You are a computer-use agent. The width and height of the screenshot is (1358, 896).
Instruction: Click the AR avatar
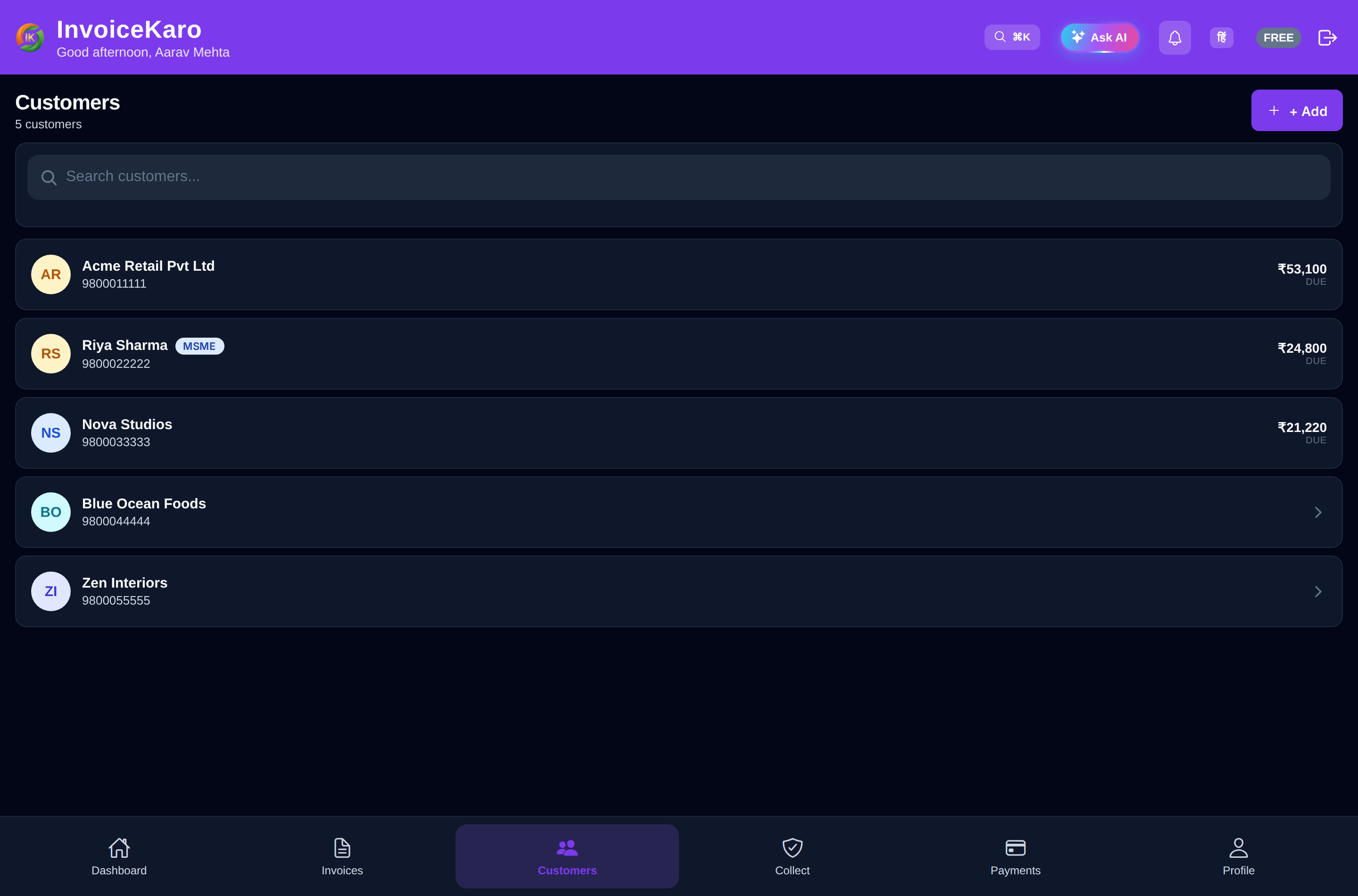[51, 274]
